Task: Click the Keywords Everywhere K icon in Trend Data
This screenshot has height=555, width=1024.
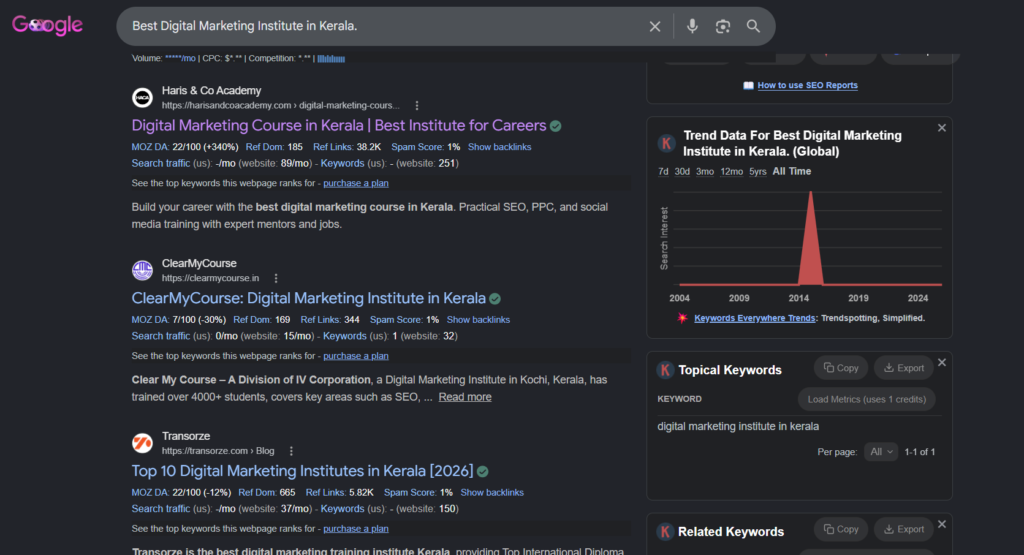Action: pyautogui.click(x=666, y=143)
